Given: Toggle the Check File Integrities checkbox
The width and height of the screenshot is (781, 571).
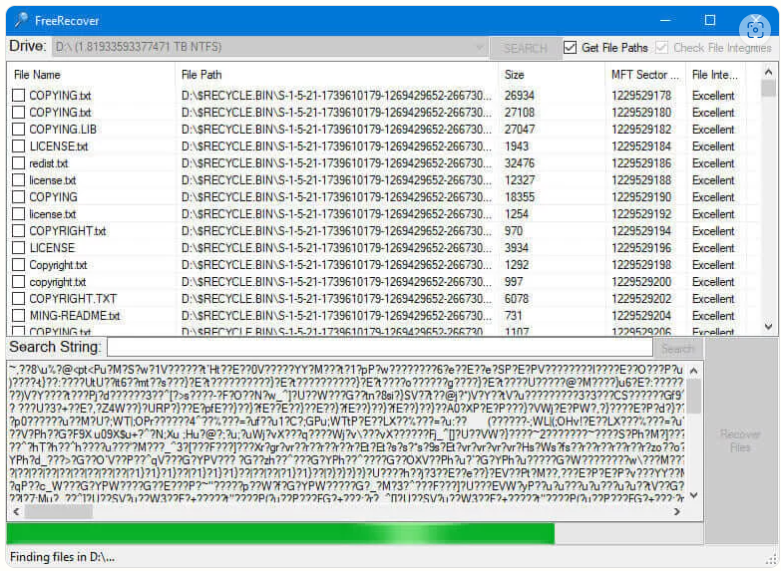Looking at the screenshot, I should tap(661, 47).
